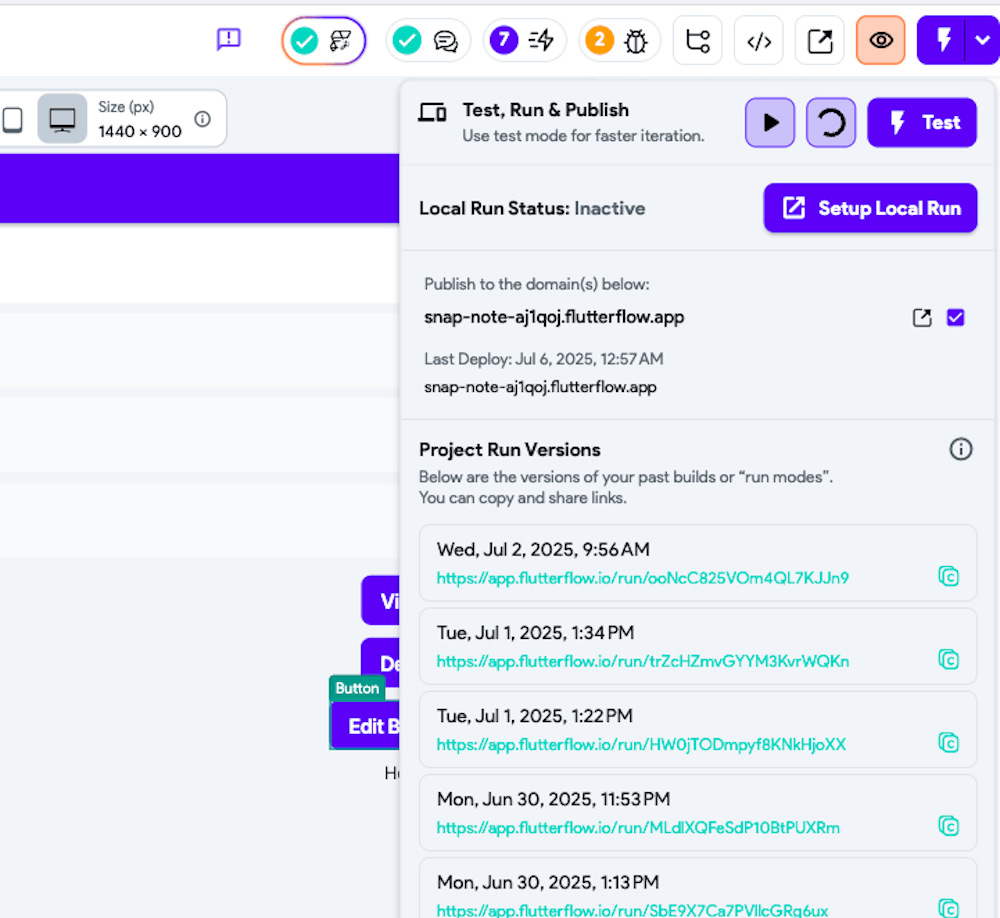Click the Last Deploy Jul 6, 2025 text
Screen dimensions: 1000x918
click(543, 359)
